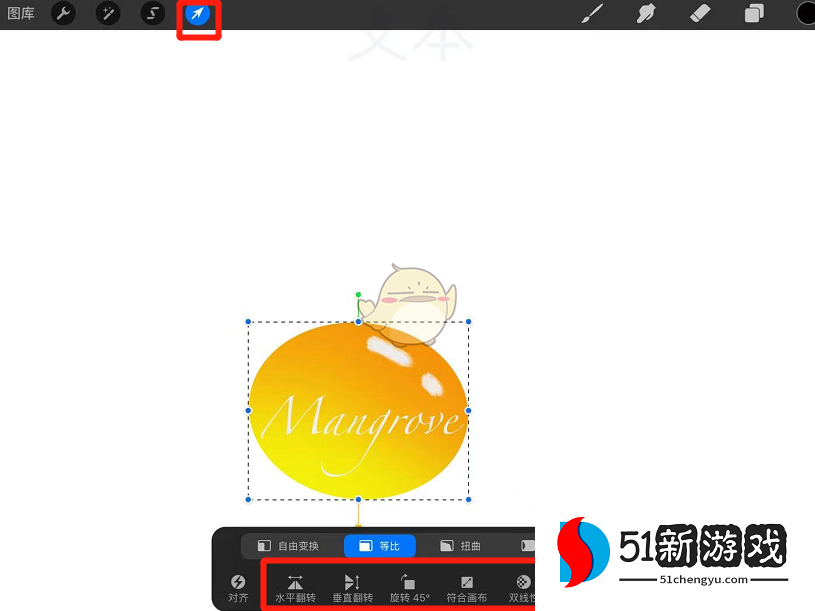
Task: Return to gallery via 图库 button
Action: pos(22,14)
